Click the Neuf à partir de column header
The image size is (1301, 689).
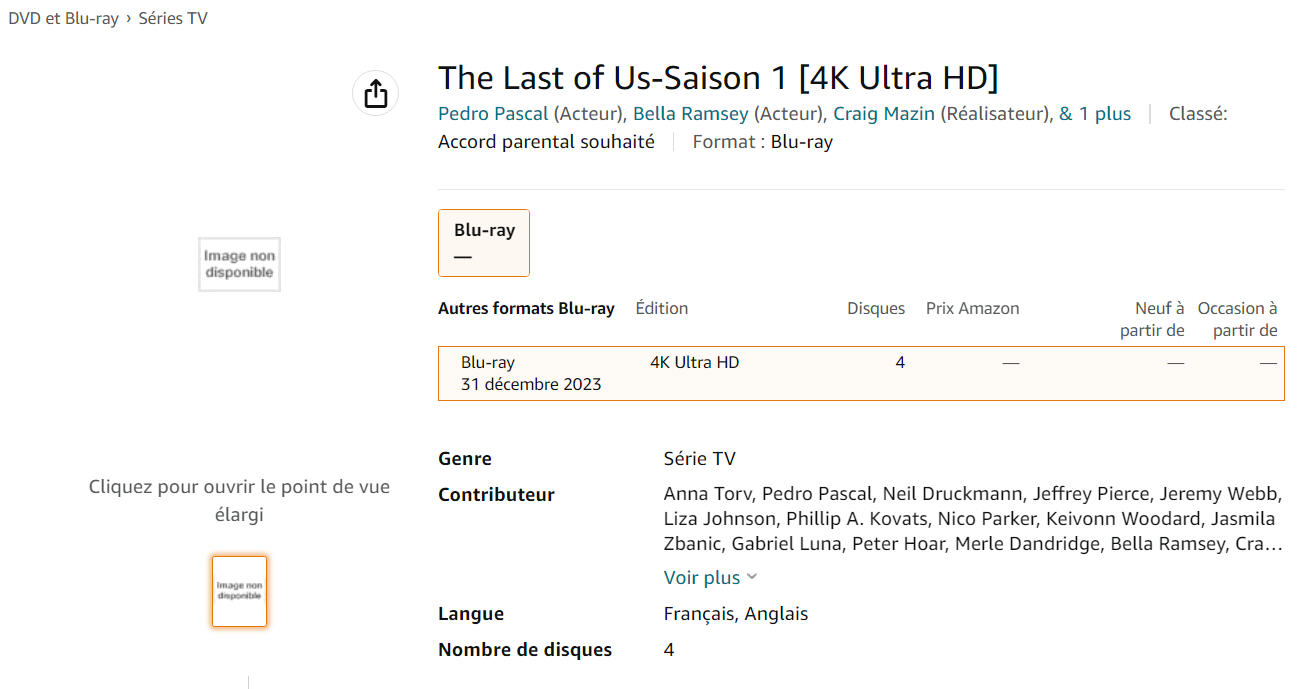pyautogui.click(x=1153, y=319)
